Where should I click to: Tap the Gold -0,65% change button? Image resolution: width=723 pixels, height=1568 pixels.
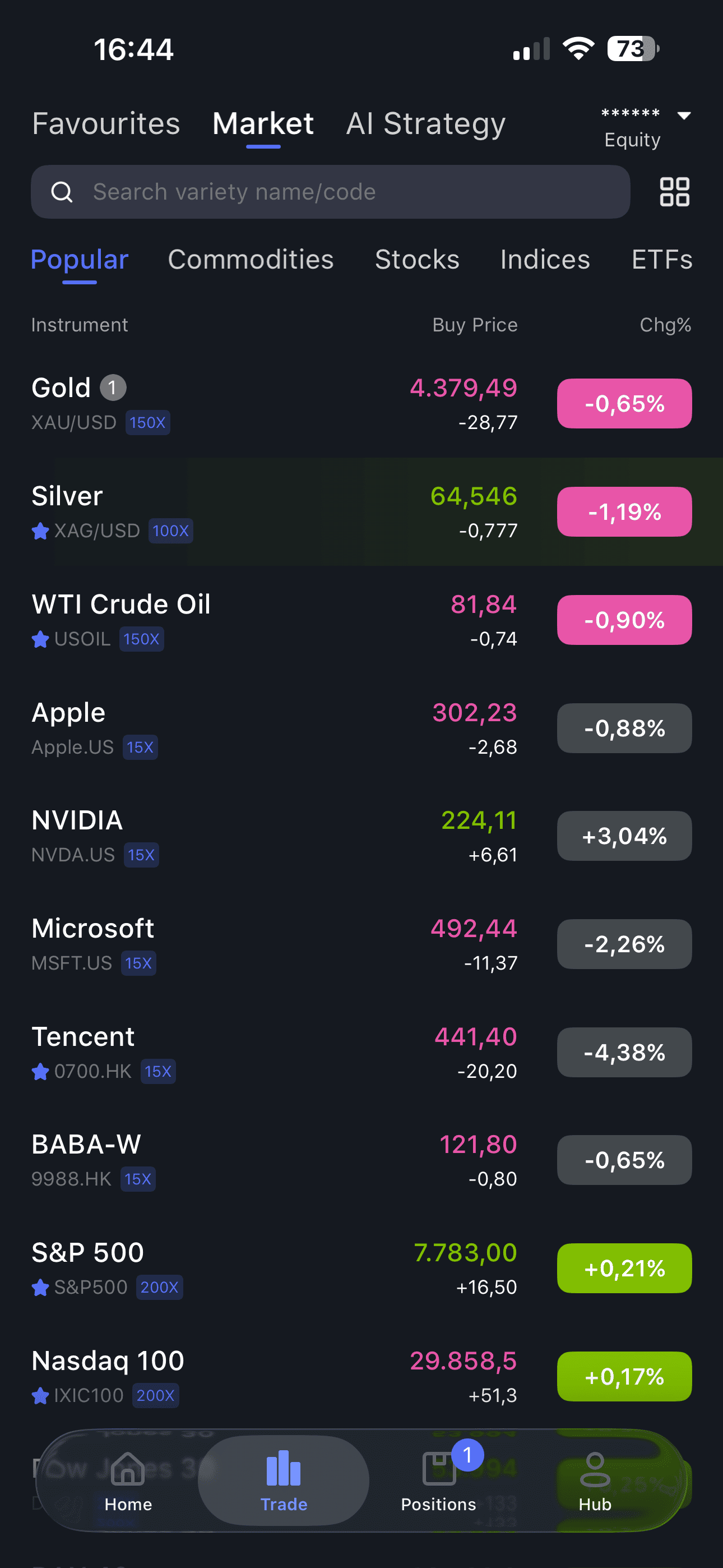pos(624,404)
